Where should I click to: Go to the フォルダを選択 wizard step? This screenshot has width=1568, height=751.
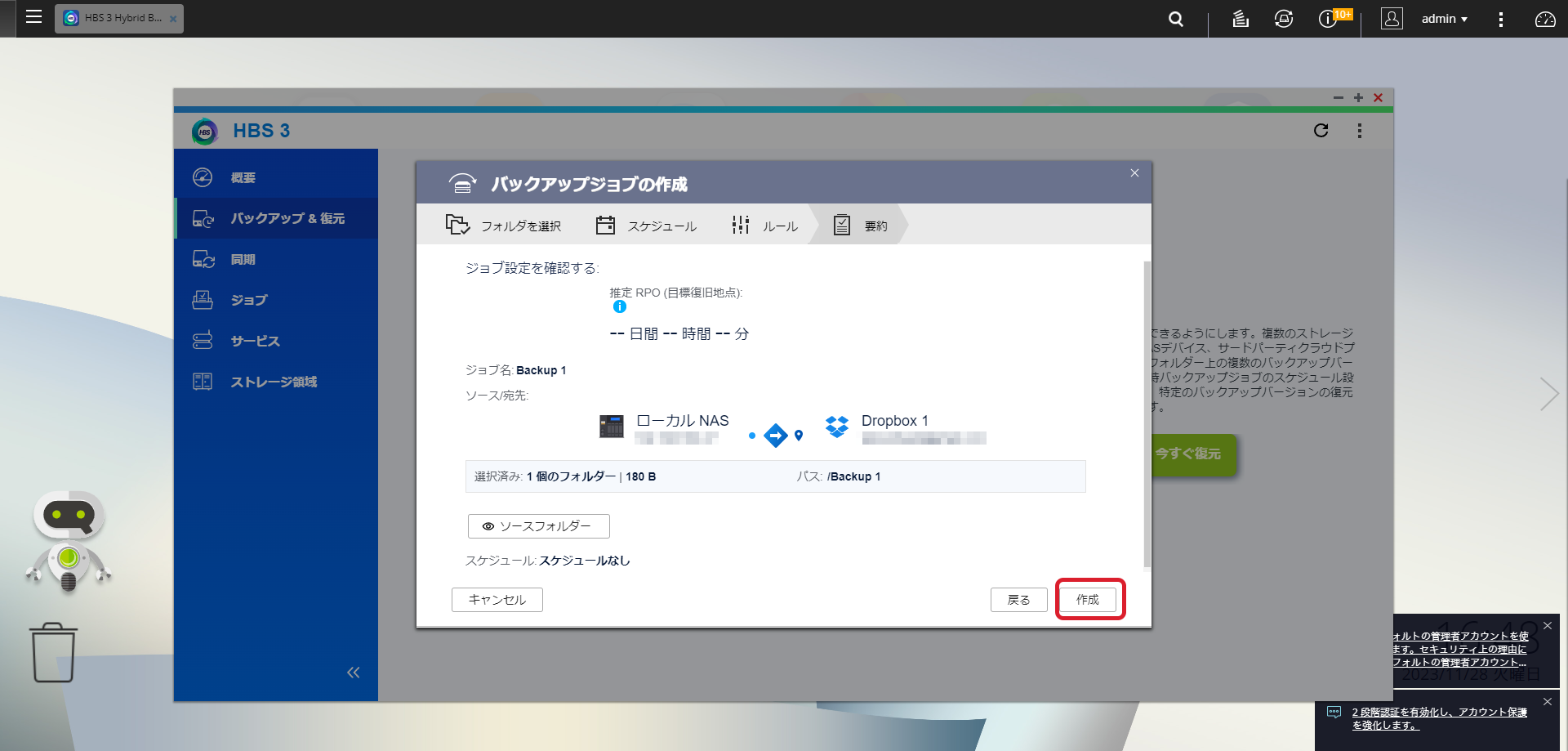(503, 225)
